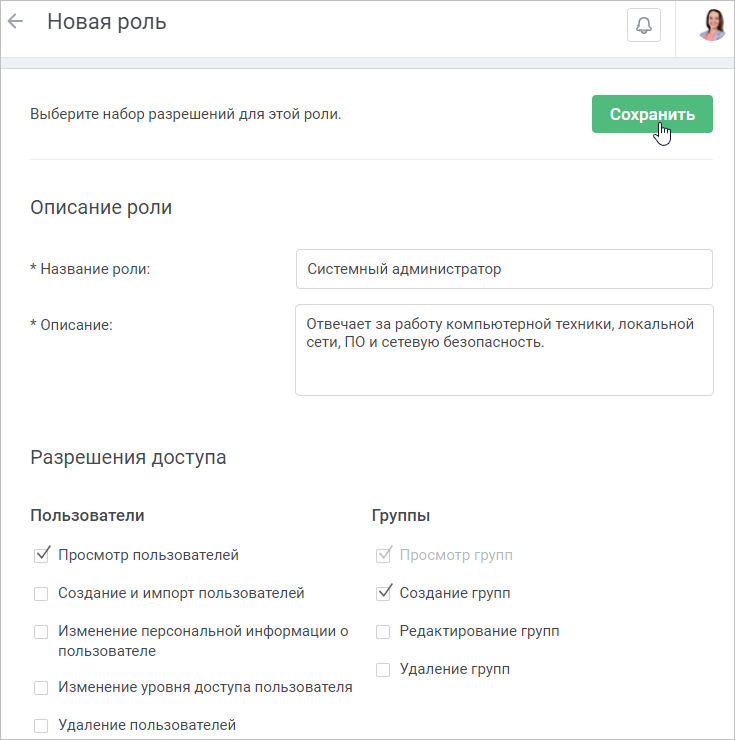Save the new role with Сохранить
The image size is (735, 740).
click(x=652, y=114)
